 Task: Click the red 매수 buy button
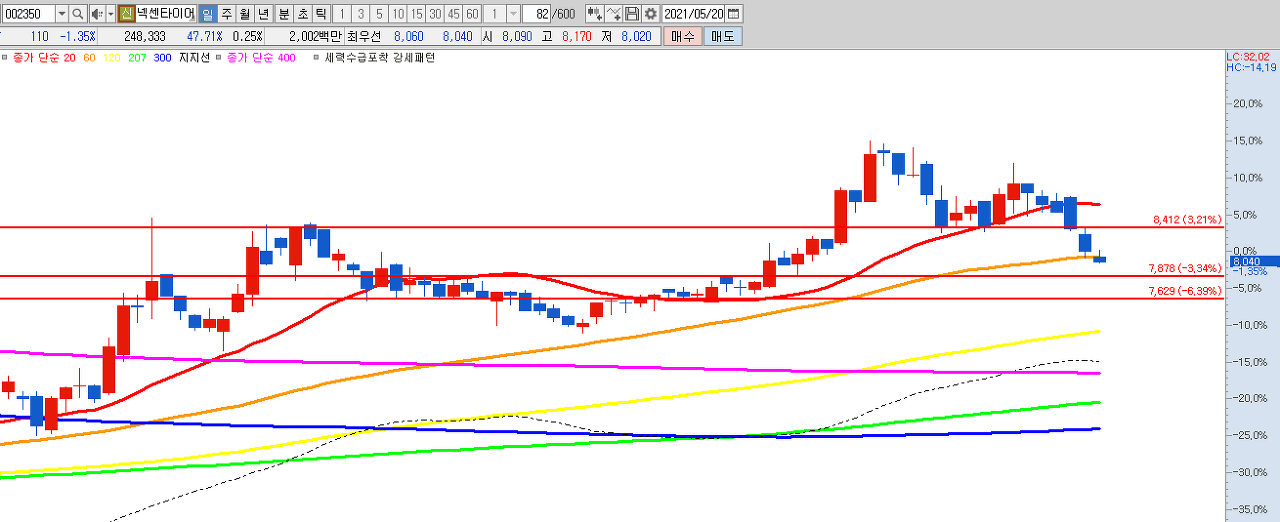[x=682, y=36]
